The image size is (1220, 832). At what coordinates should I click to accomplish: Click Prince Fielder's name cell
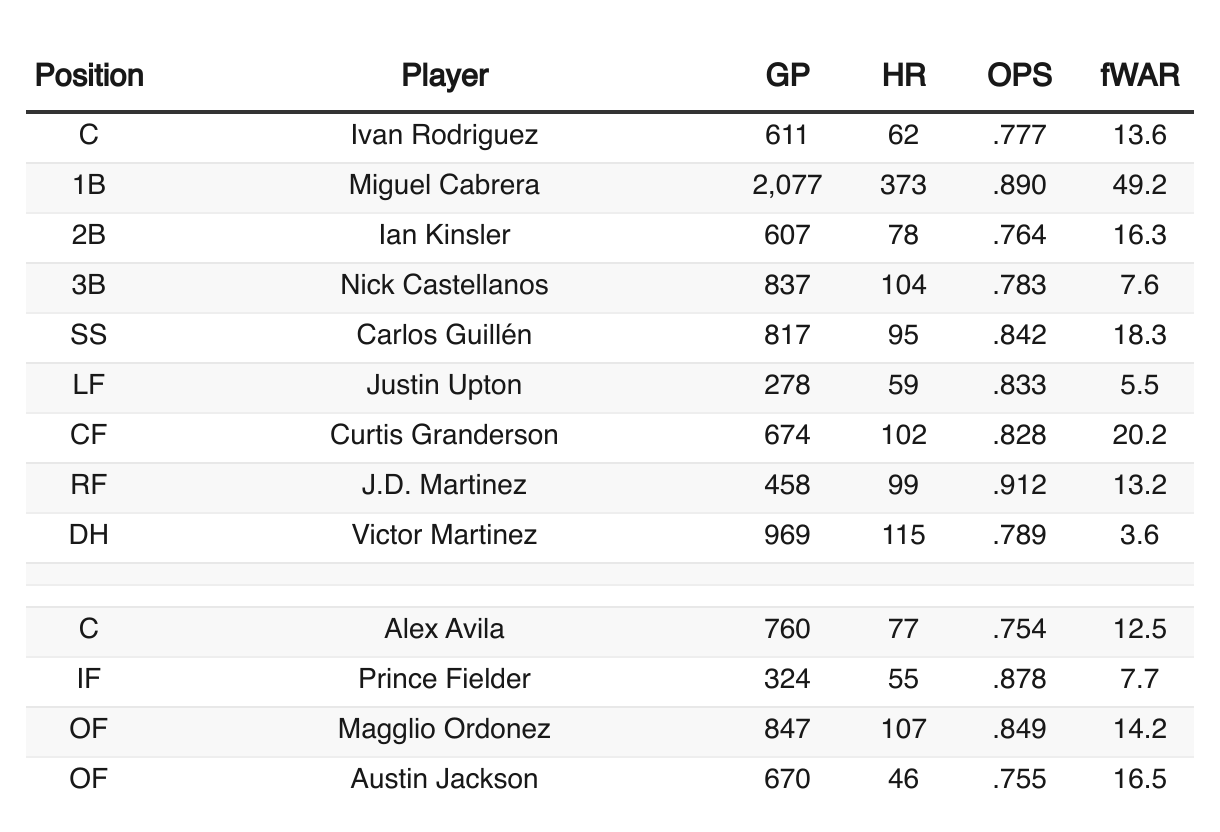[445, 679]
